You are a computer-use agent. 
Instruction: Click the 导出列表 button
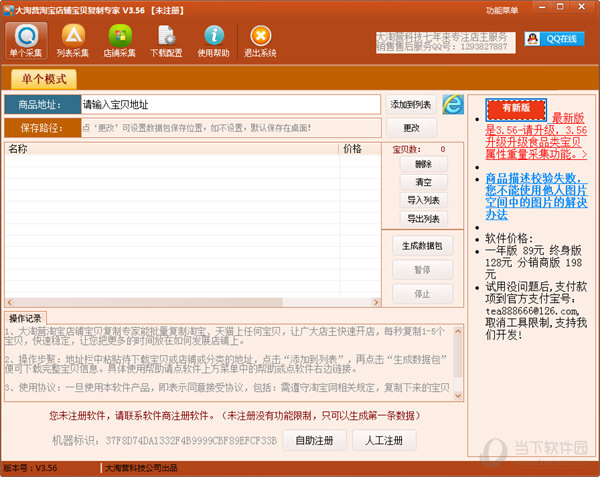[424, 219]
